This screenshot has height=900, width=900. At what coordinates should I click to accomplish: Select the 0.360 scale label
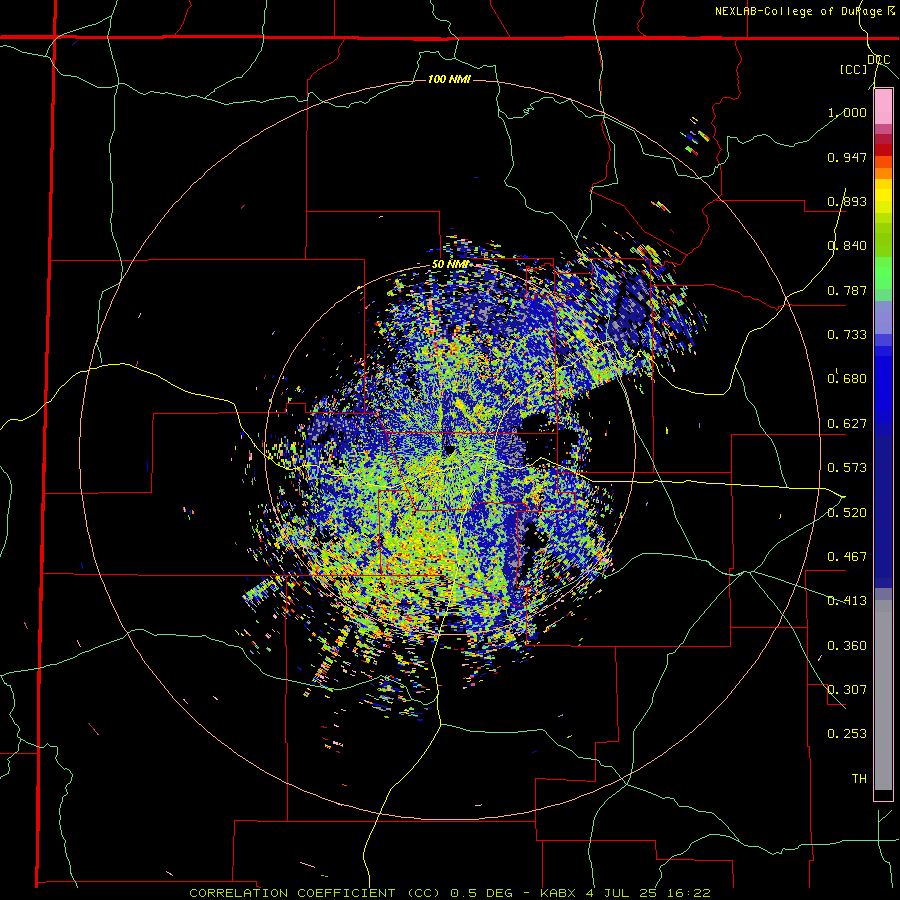coord(847,645)
